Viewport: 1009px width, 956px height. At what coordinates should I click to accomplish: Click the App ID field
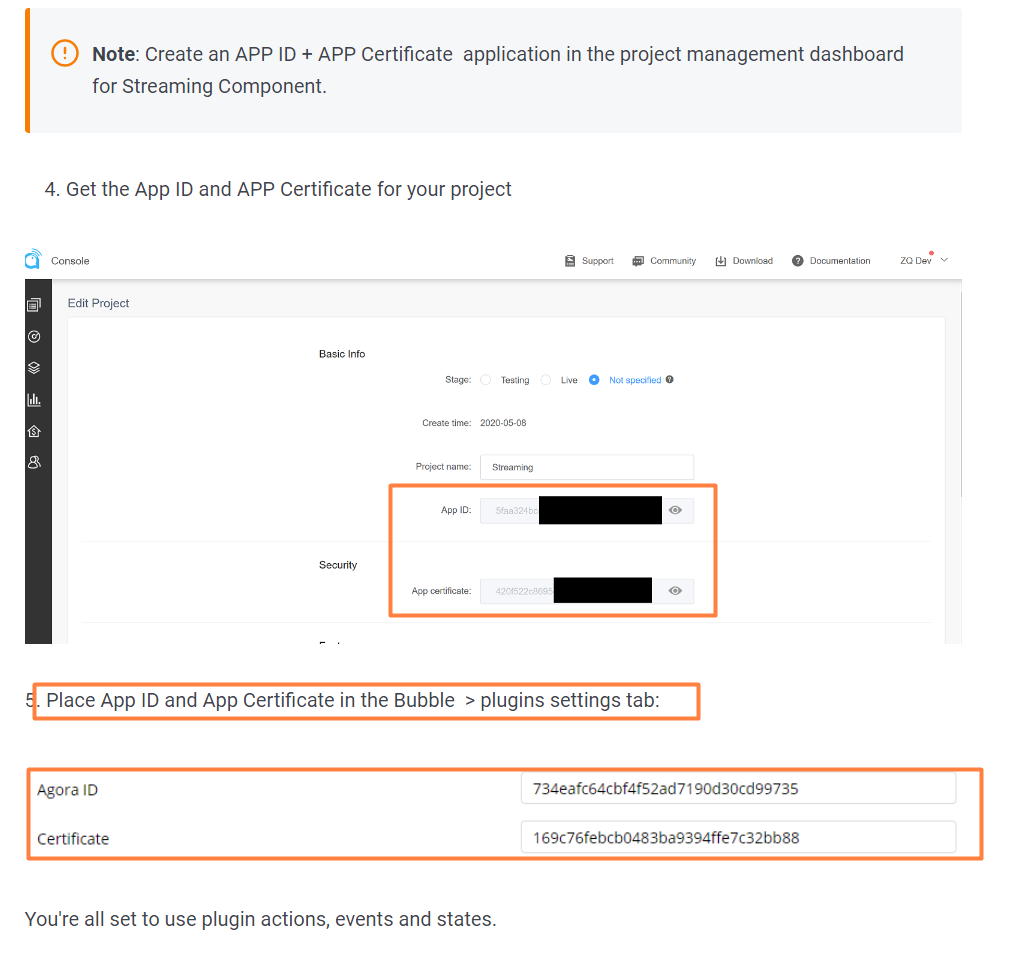587,510
